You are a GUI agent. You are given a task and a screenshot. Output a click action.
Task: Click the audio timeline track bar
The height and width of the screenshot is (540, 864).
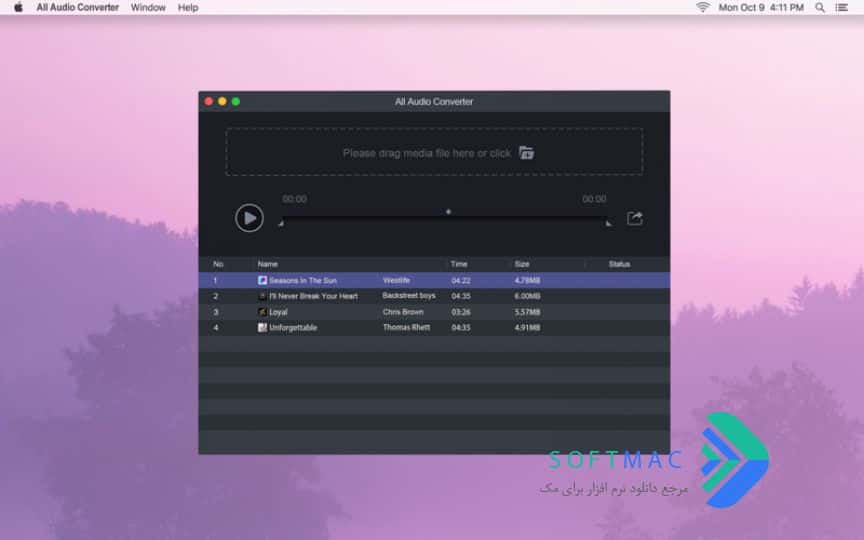(445, 218)
